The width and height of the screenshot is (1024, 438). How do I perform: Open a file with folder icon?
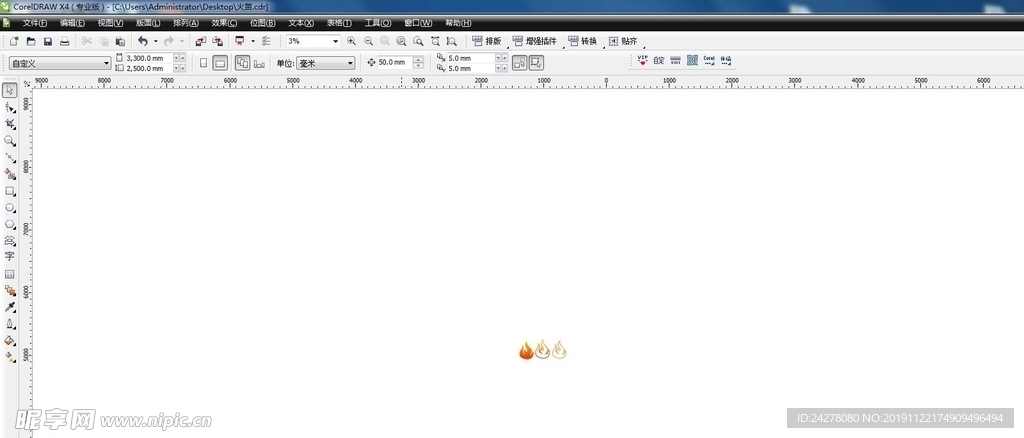[31, 41]
